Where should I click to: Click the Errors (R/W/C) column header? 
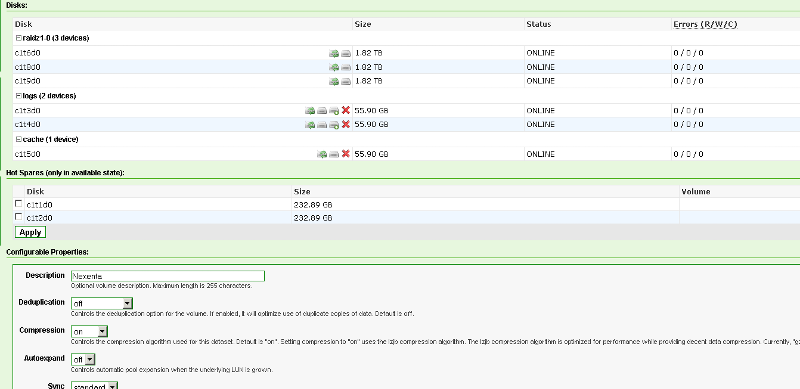pyautogui.click(x=705, y=24)
